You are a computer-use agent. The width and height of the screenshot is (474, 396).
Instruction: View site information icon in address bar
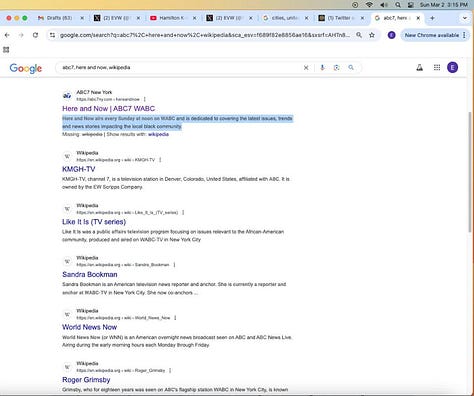coord(52,35)
